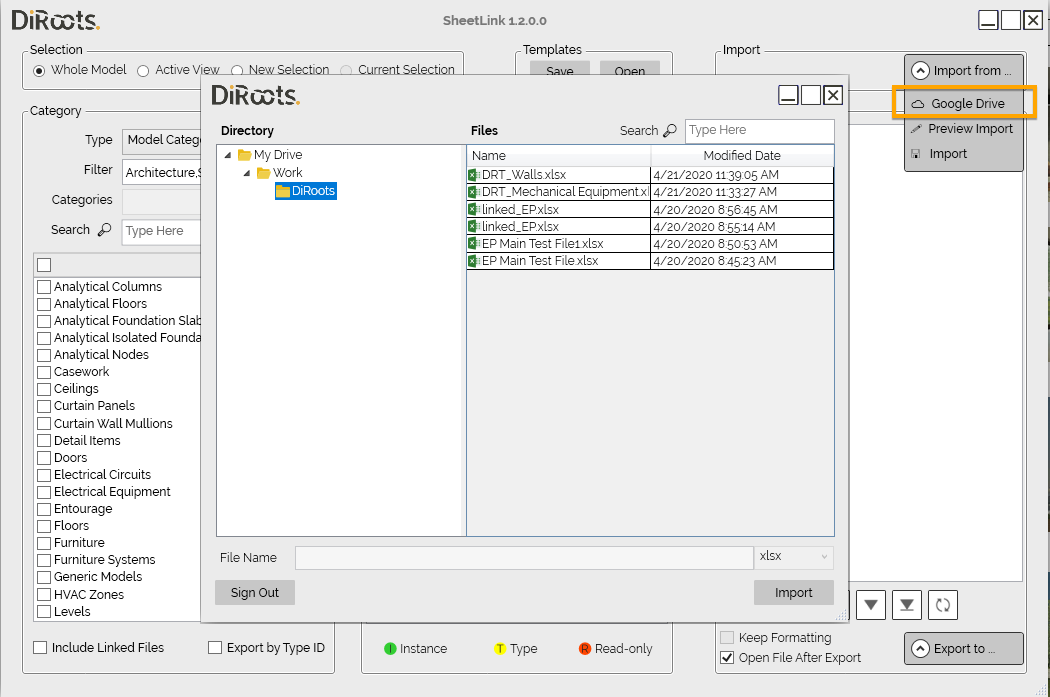This screenshot has height=697, width=1050.
Task: Select the Whole Model radio button
Action: (x=40, y=70)
